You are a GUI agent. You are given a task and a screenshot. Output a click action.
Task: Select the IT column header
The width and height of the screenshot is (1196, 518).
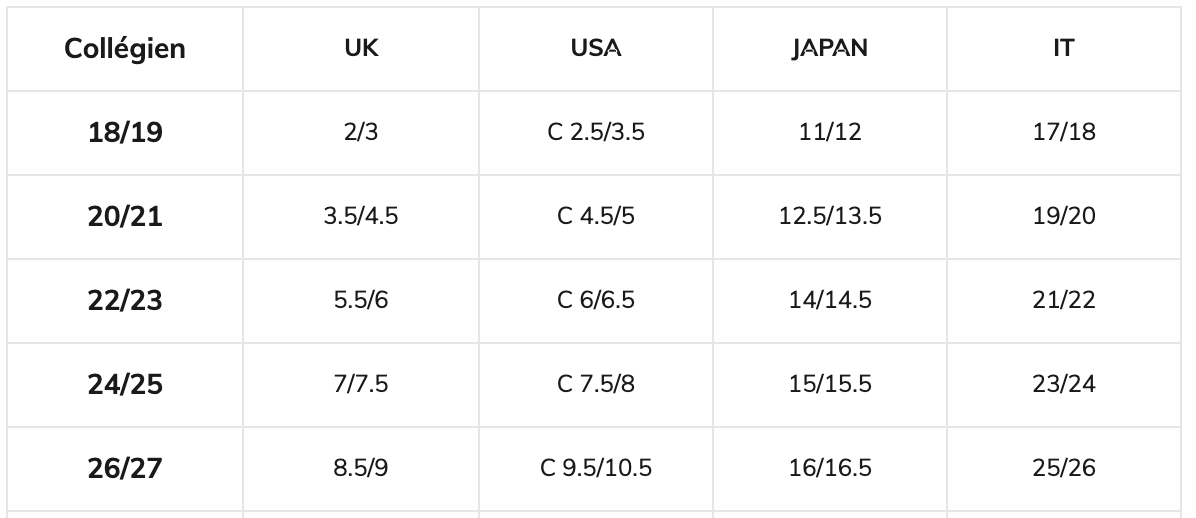[x=1064, y=49]
